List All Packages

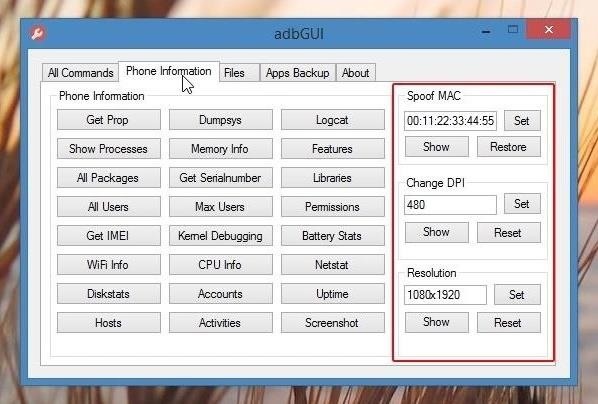pos(109,178)
